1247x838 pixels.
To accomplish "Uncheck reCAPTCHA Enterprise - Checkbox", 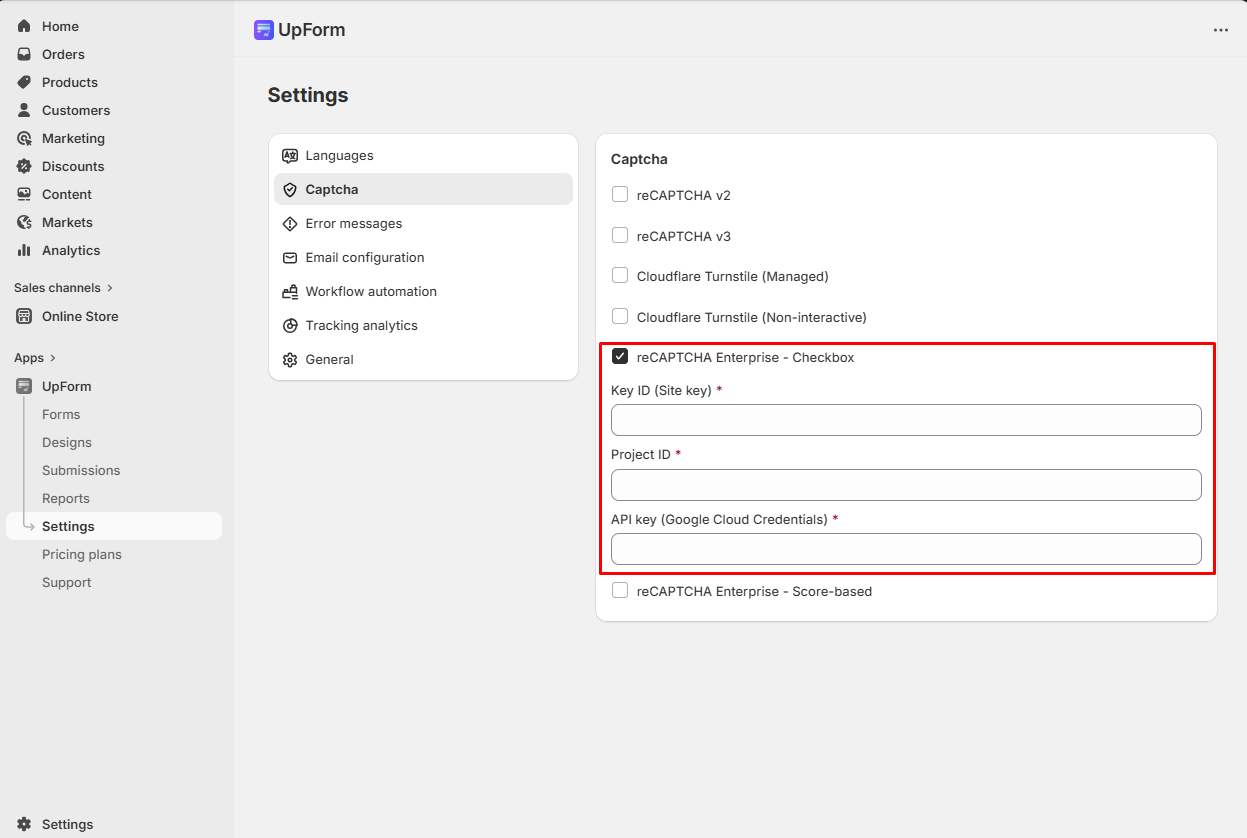I will tap(620, 357).
